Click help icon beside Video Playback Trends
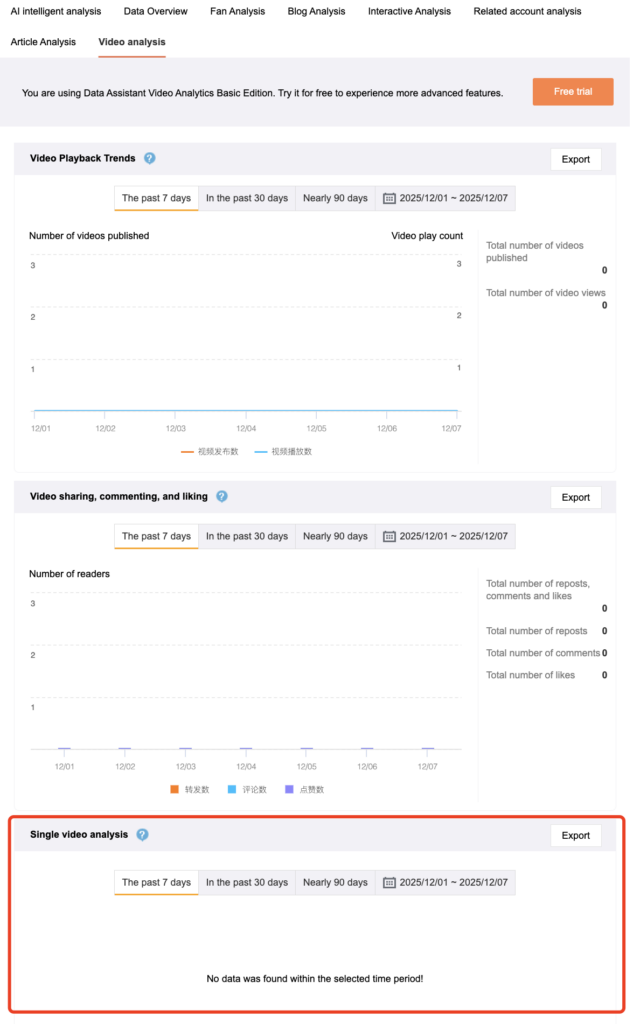Screen dimensions: 640x1024 point(150,158)
